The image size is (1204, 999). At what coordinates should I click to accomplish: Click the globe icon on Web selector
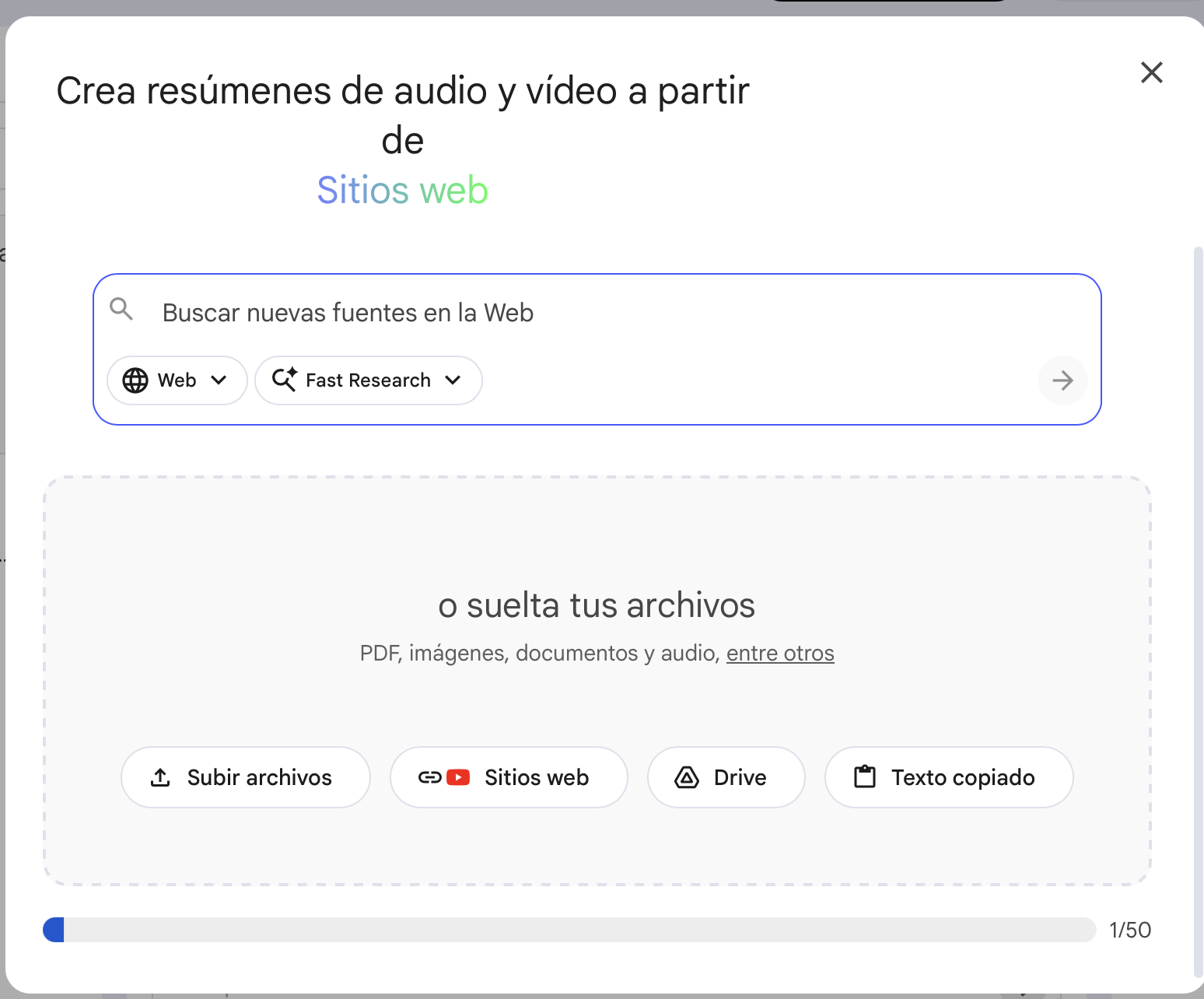pos(135,380)
